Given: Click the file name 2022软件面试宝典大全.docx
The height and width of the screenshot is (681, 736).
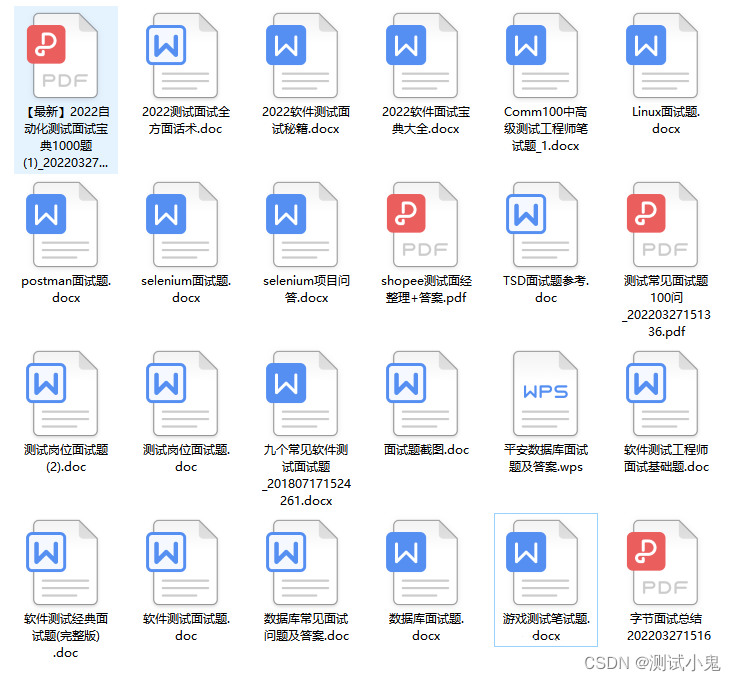Looking at the screenshot, I should click(426, 120).
